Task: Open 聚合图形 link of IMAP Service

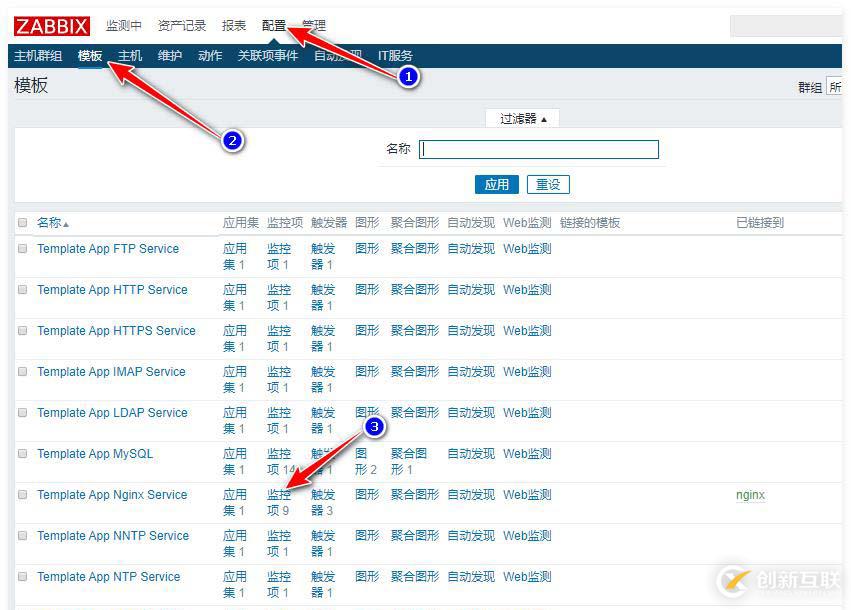Action: (x=415, y=372)
